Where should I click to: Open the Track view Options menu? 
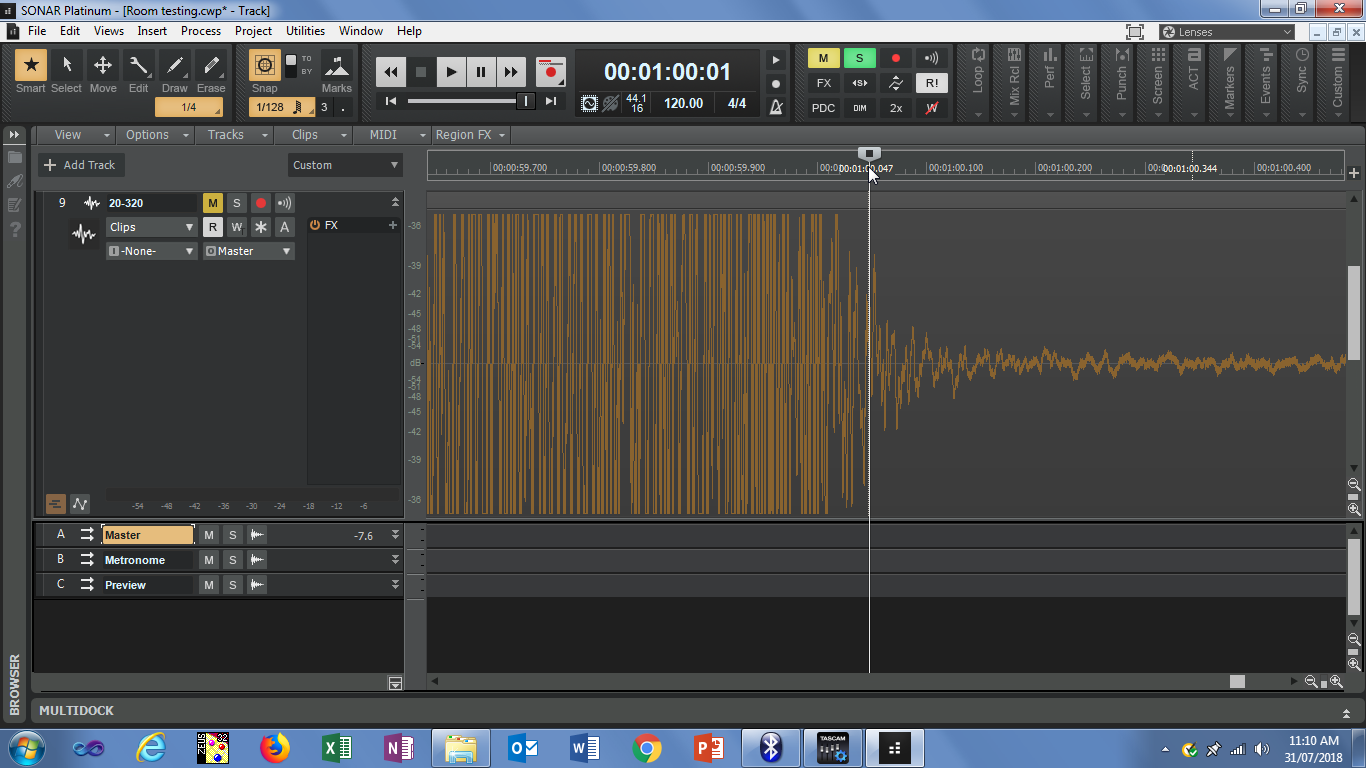[x=155, y=135]
